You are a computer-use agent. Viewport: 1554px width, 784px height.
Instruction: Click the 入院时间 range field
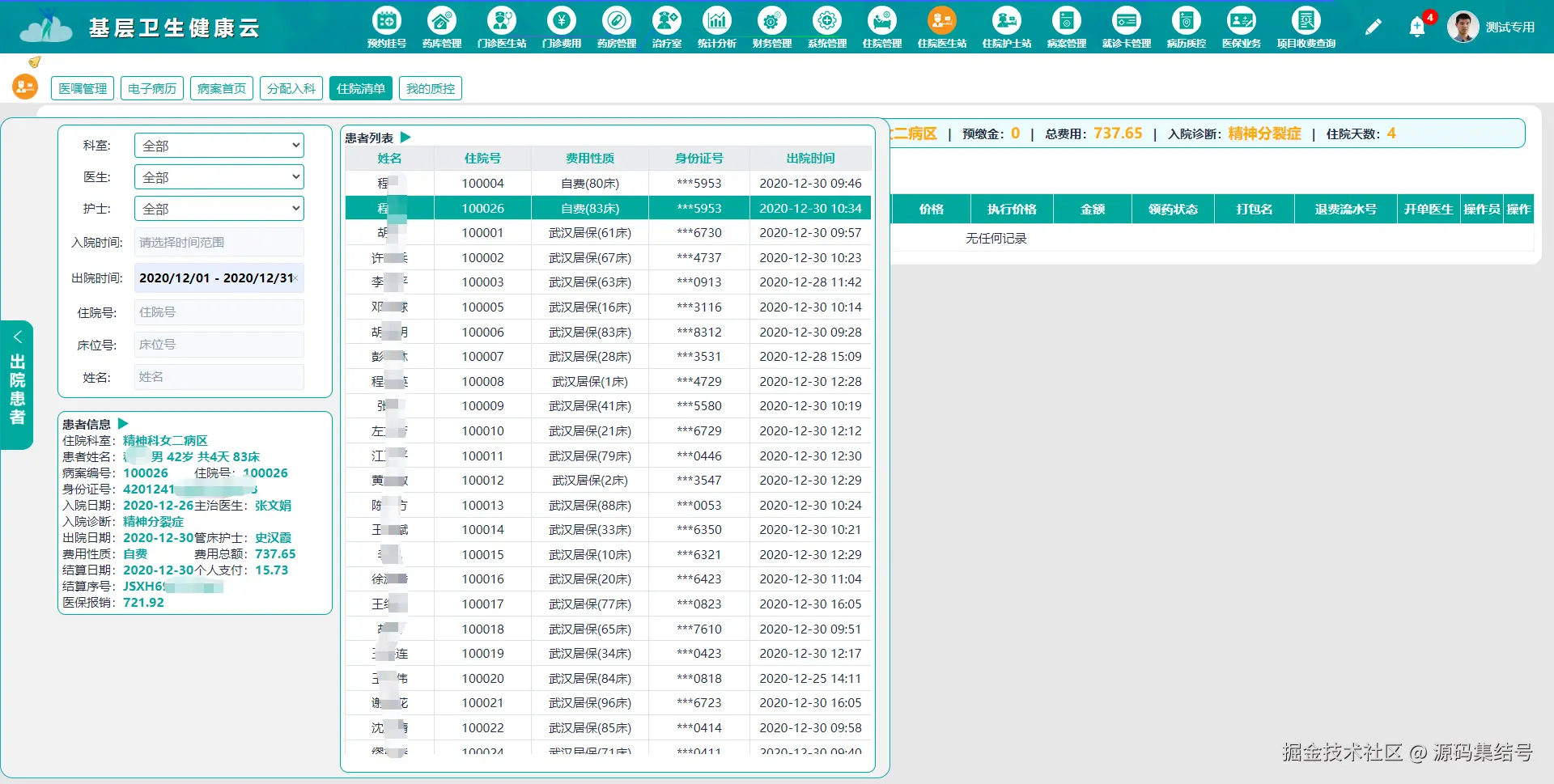[x=219, y=242]
